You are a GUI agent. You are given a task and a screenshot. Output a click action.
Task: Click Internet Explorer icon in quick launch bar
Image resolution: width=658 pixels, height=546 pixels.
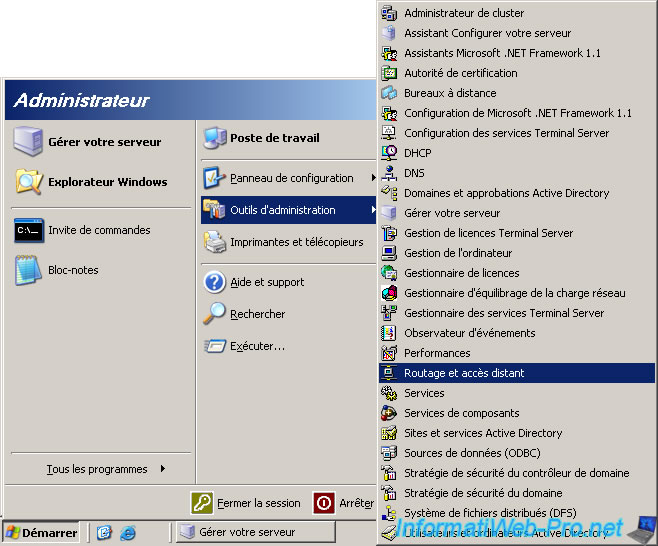[127, 533]
